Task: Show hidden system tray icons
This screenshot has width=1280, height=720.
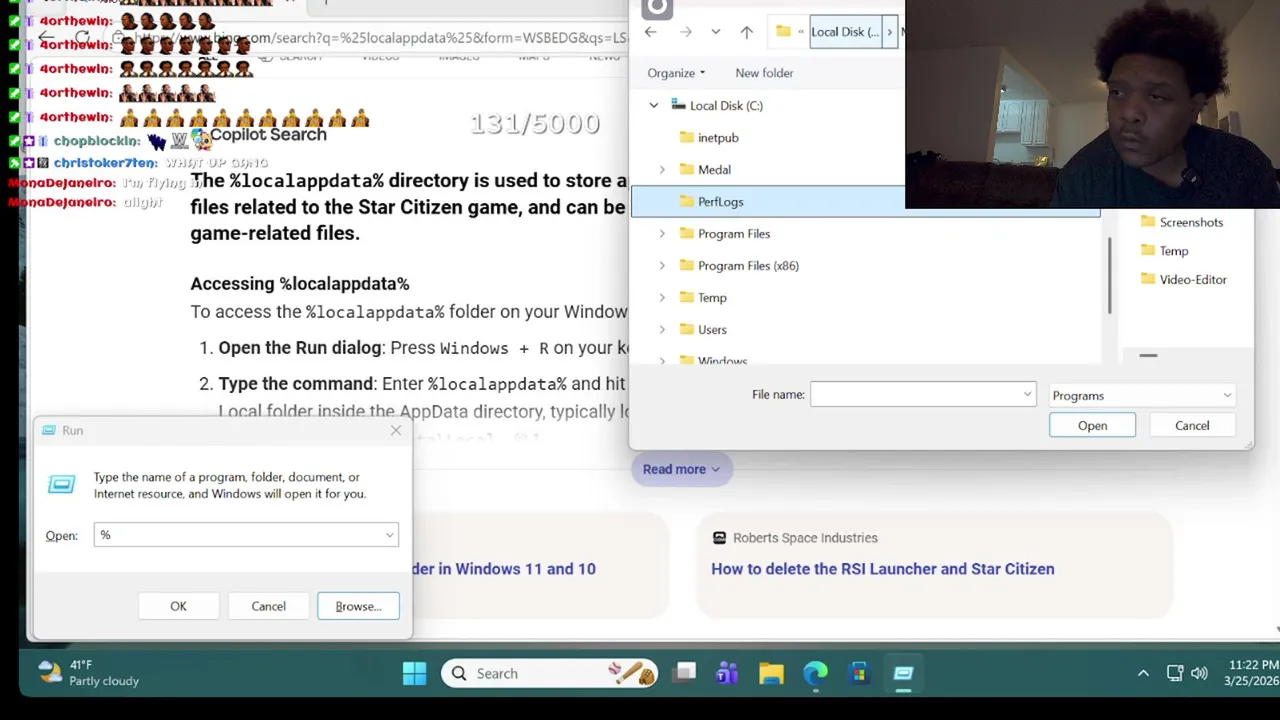Action: [1143, 673]
